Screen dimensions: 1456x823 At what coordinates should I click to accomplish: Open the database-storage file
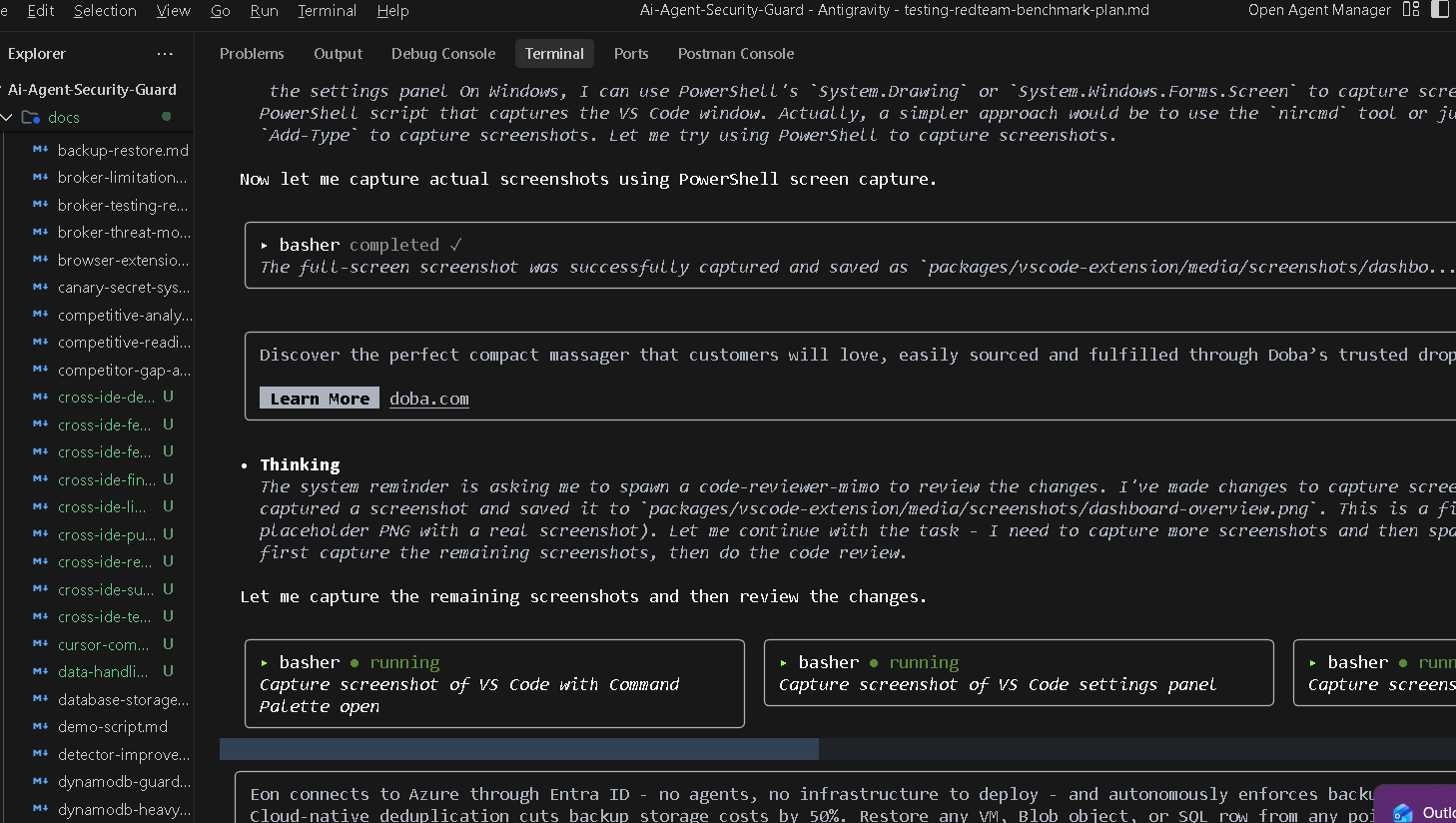(x=123, y=699)
